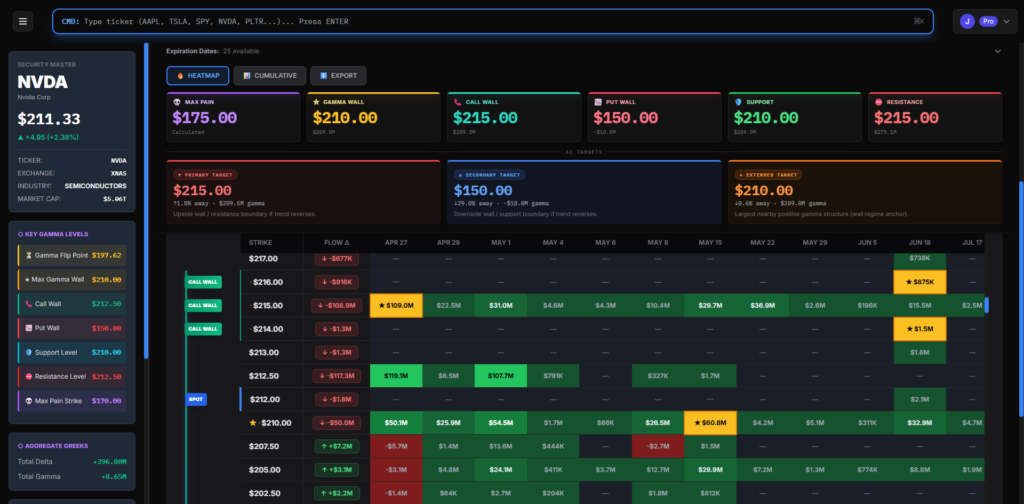Click the hourglass icon by Gamma Flip Point
Screen dimensions: 1024x504
click(28, 255)
